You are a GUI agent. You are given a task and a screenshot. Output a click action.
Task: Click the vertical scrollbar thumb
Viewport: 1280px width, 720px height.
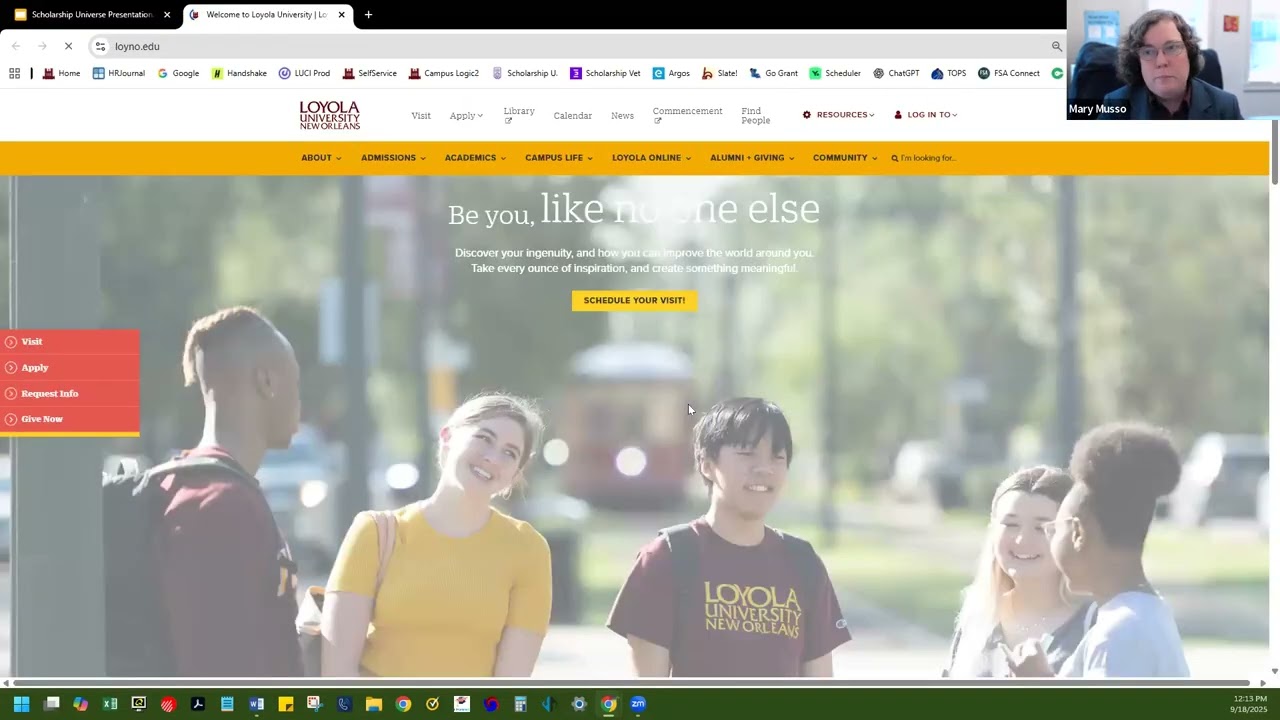pyautogui.click(x=1274, y=151)
